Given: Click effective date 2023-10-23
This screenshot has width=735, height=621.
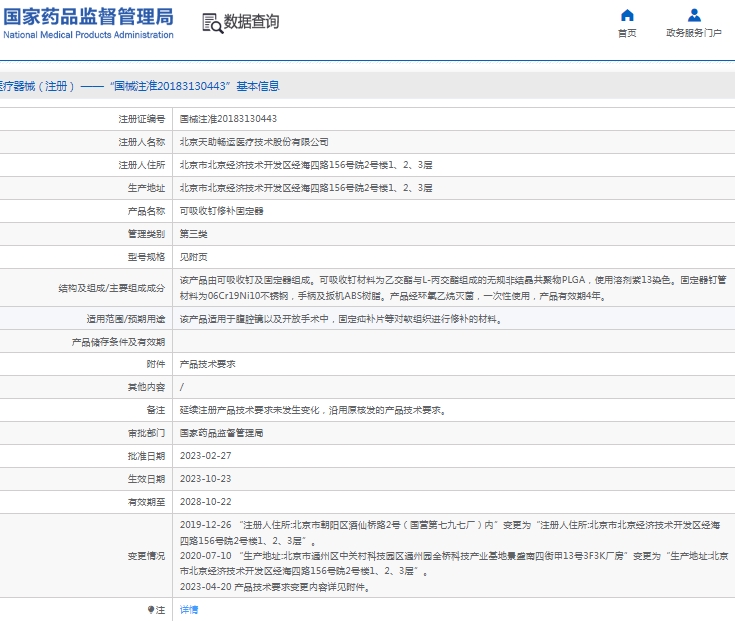Looking at the screenshot, I should click(x=206, y=479).
